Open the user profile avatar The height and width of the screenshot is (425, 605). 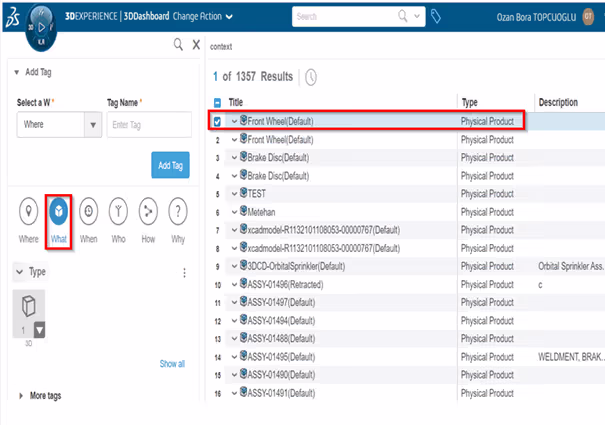click(x=588, y=17)
